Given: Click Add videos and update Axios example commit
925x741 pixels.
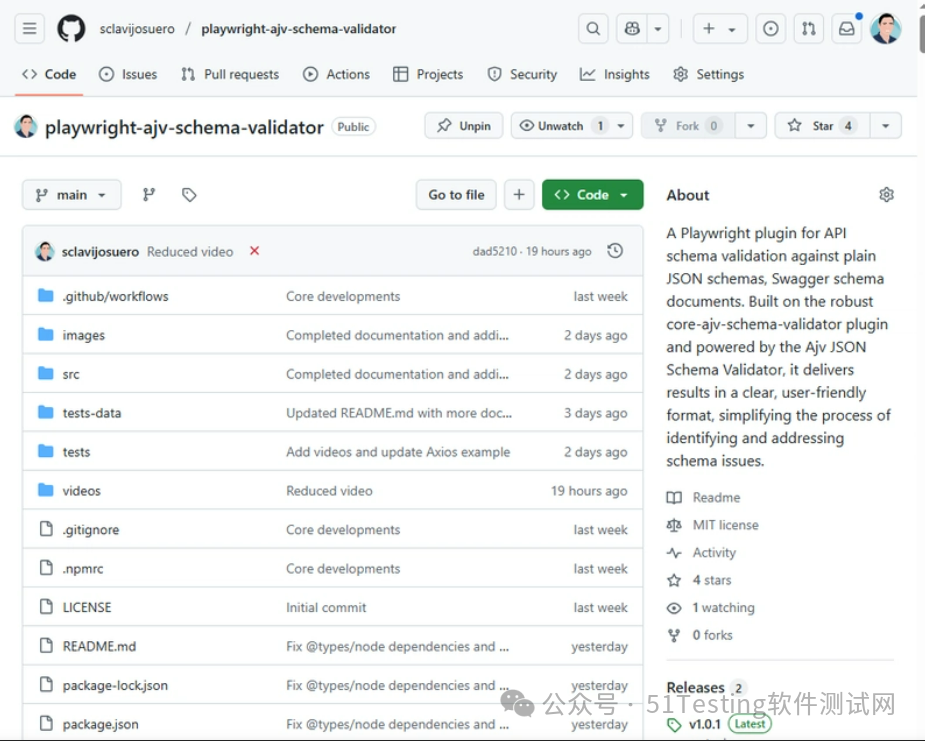Looking at the screenshot, I should [x=398, y=452].
